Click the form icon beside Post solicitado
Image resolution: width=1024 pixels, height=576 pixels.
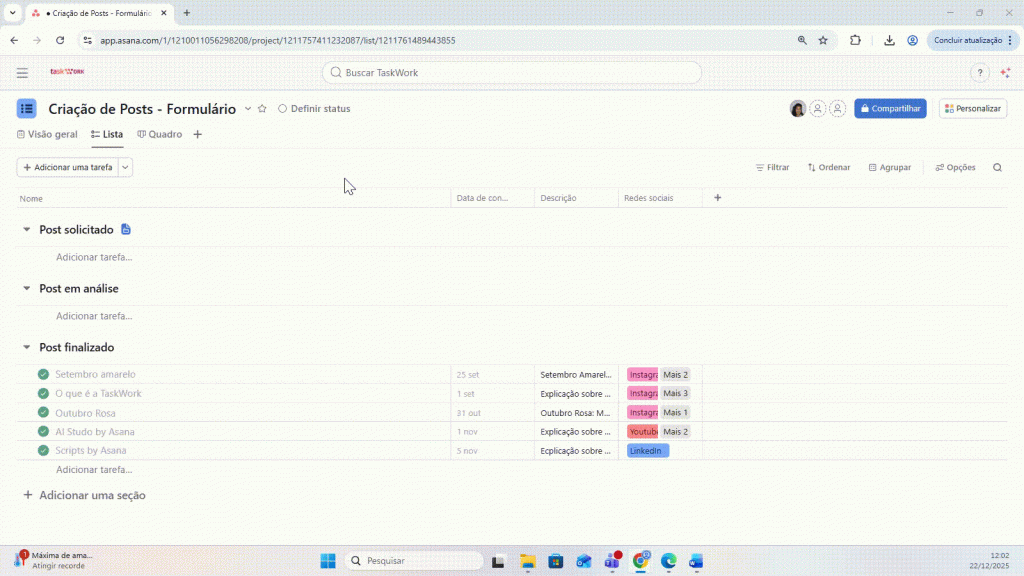coord(126,230)
